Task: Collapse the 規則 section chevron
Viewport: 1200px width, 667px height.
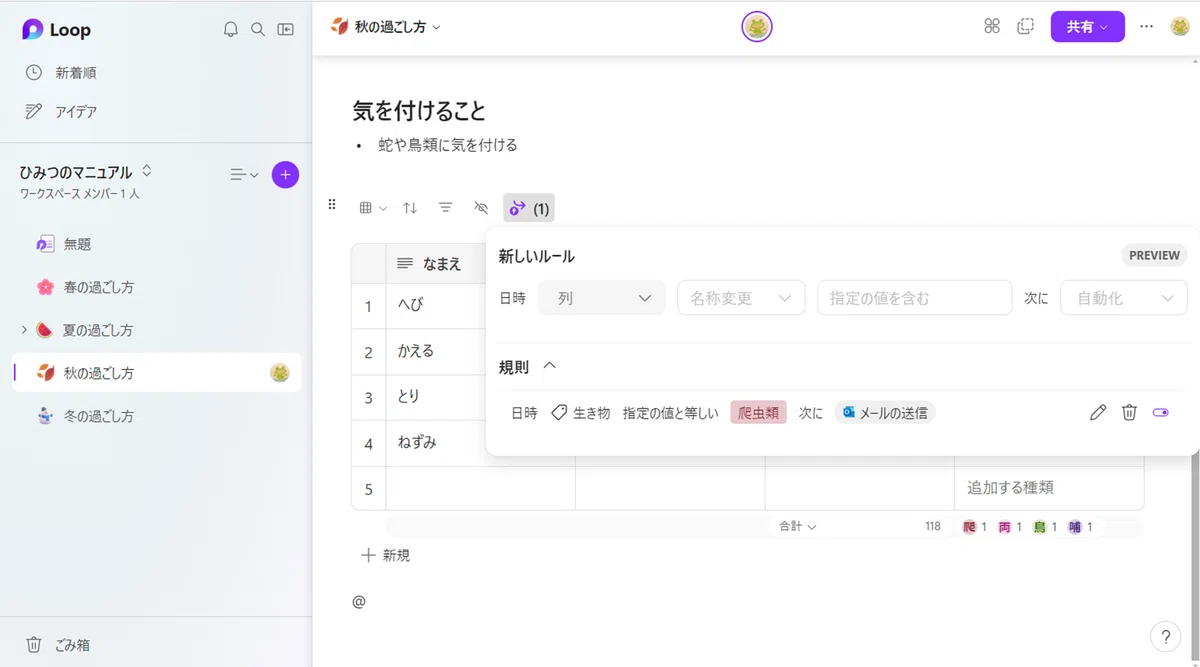Action: coord(549,366)
